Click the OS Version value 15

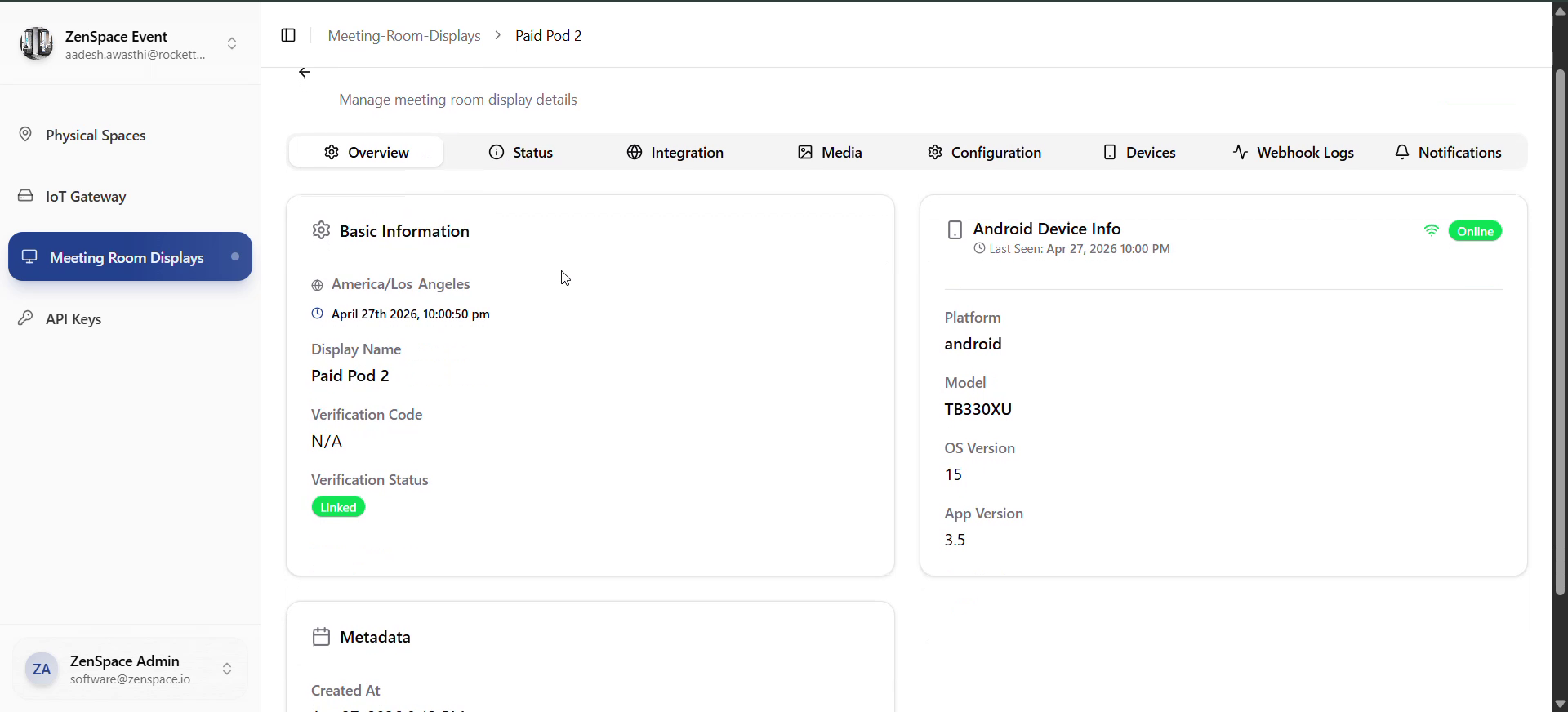pyautogui.click(x=953, y=474)
